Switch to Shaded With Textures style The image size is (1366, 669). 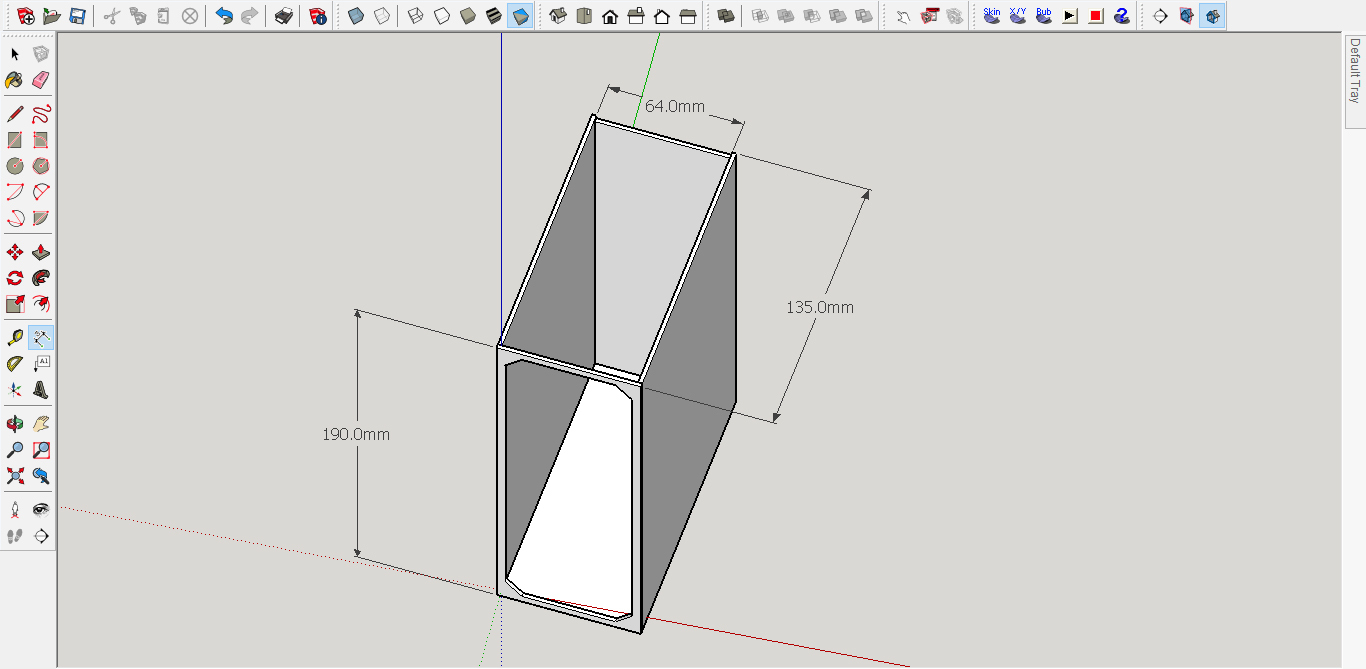[494, 16]
